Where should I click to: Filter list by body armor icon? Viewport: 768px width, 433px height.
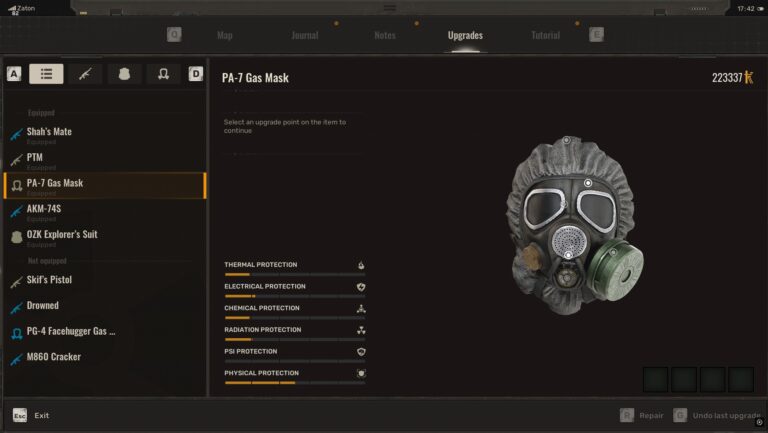click(124, 74)
